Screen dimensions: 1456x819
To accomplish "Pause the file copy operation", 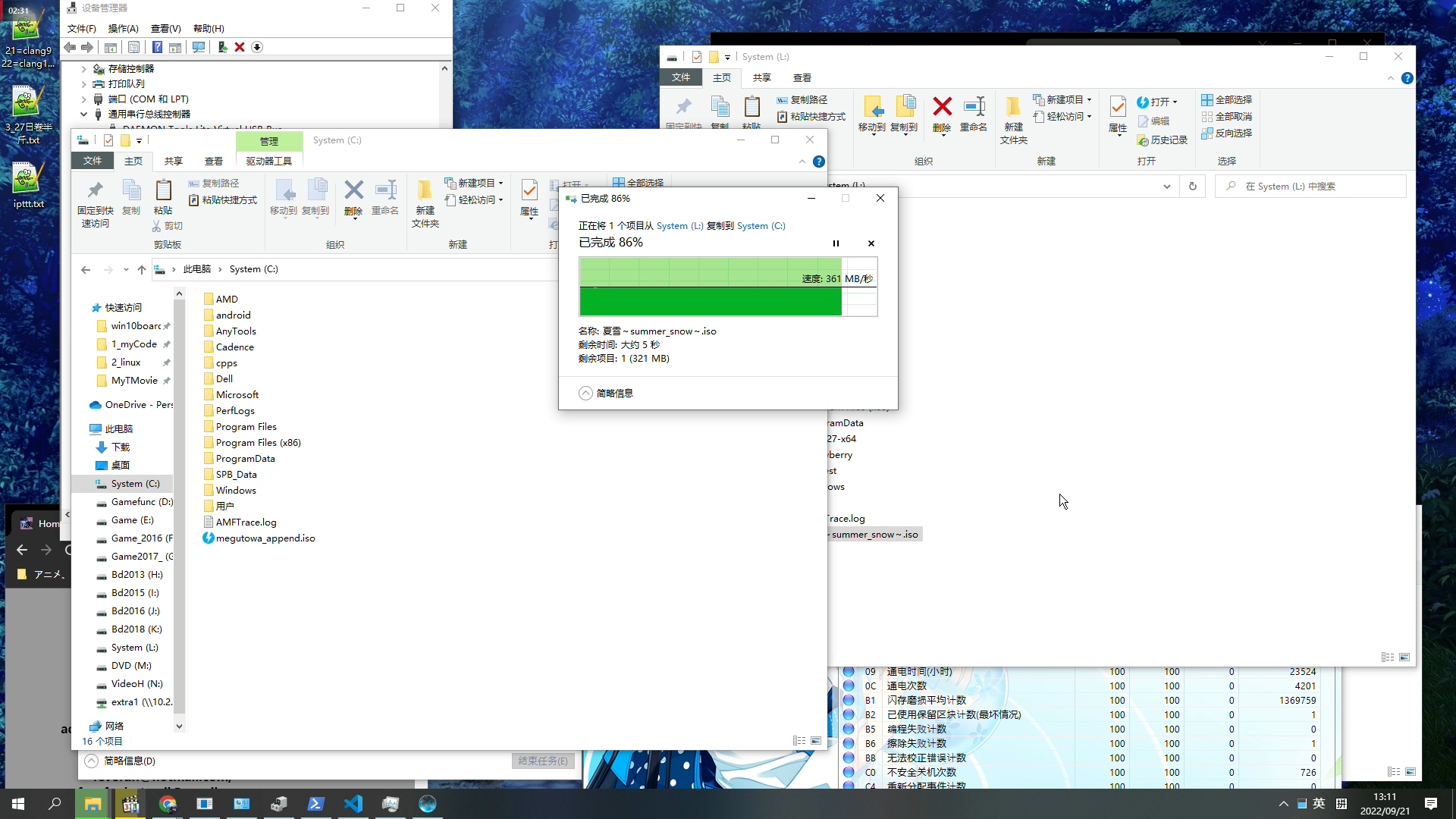I will click(x=836, y=243).
